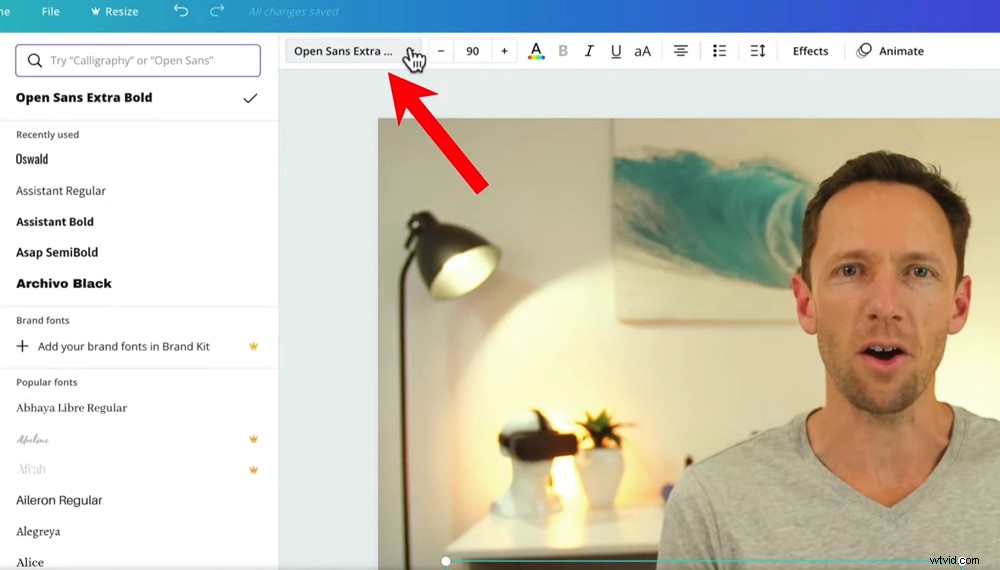Select the Asap SemiBold font

pyautogui.click(x=57, y=252)
